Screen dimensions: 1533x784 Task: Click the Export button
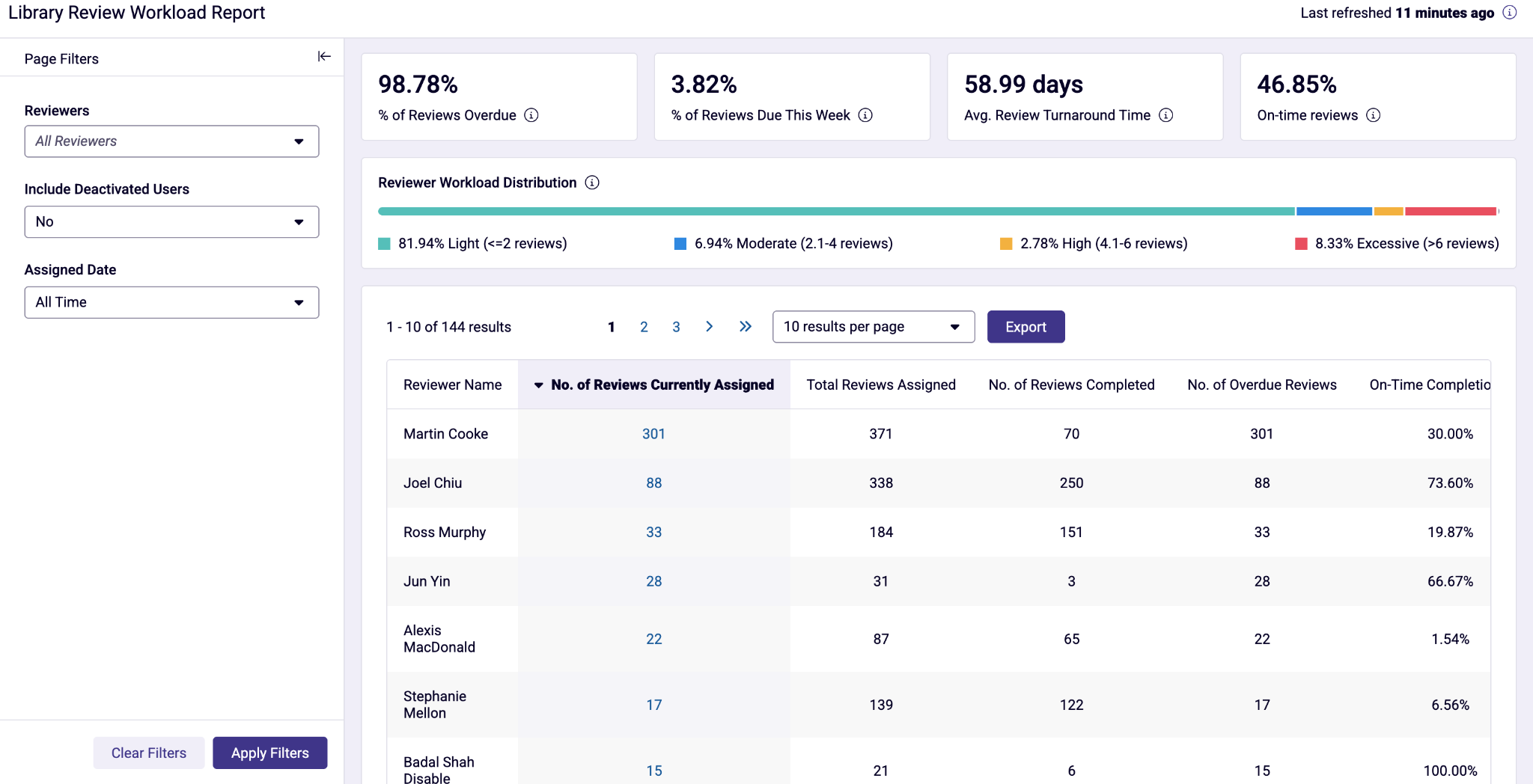1025,327
